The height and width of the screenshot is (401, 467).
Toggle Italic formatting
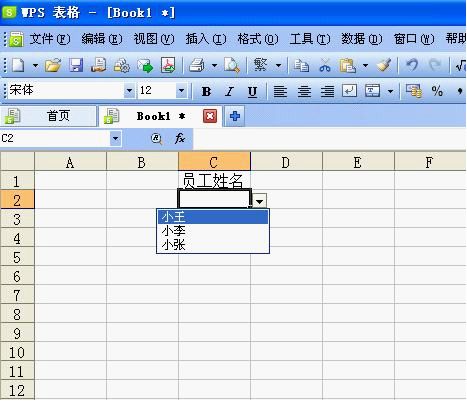pos(229,91)
